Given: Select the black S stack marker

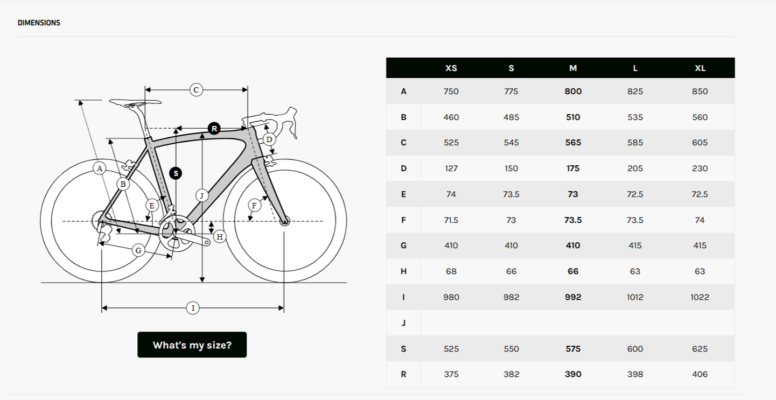Looking at the screenshot, I should [176, 173].
